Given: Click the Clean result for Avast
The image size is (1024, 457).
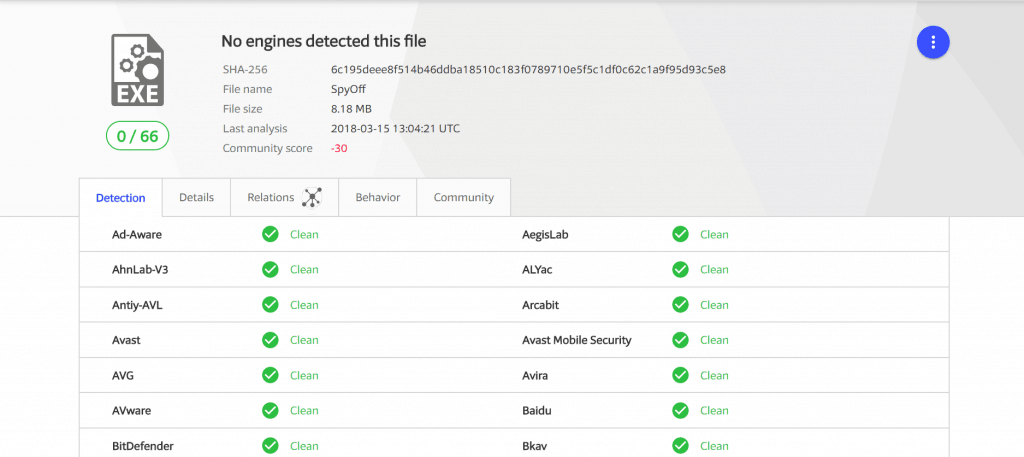Looking at the screenshot, I should click(304, 340).
